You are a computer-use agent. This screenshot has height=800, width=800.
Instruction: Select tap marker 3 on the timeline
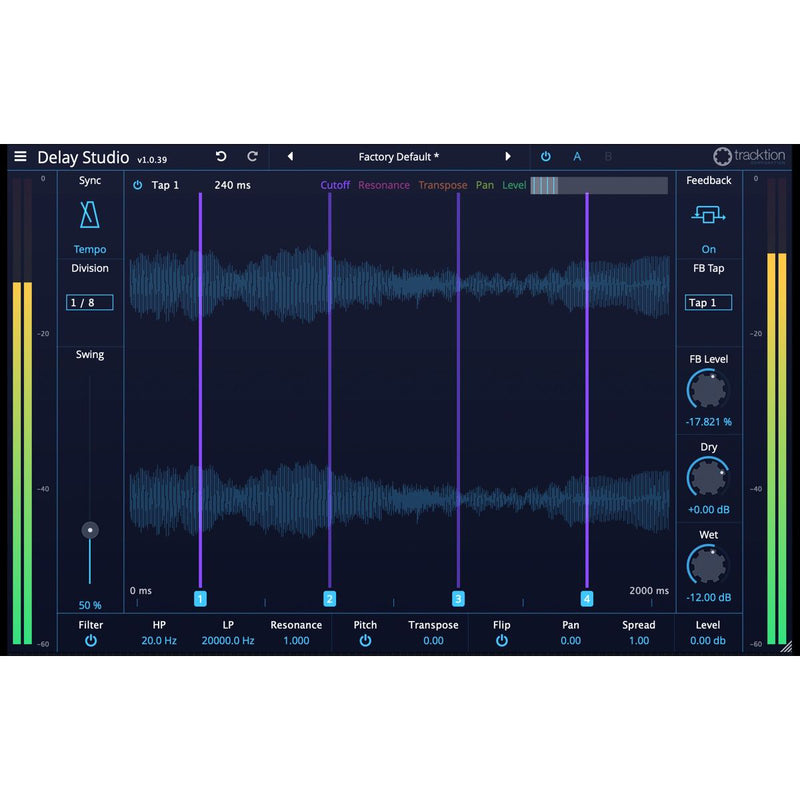[x=458, y=599]
